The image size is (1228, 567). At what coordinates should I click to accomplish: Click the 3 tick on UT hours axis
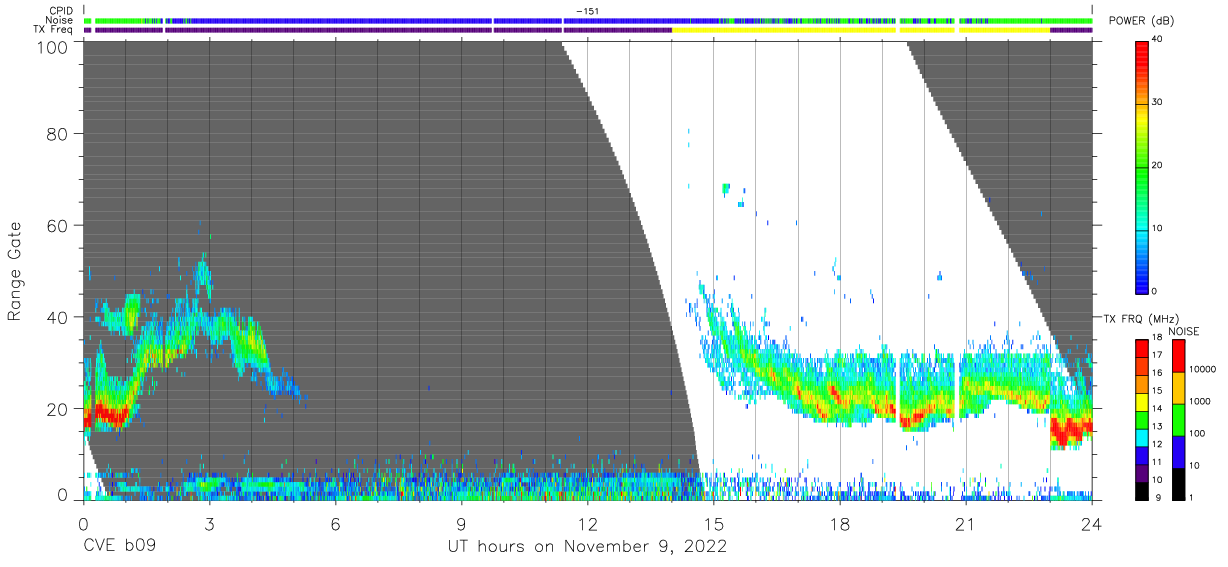point(209,523)
